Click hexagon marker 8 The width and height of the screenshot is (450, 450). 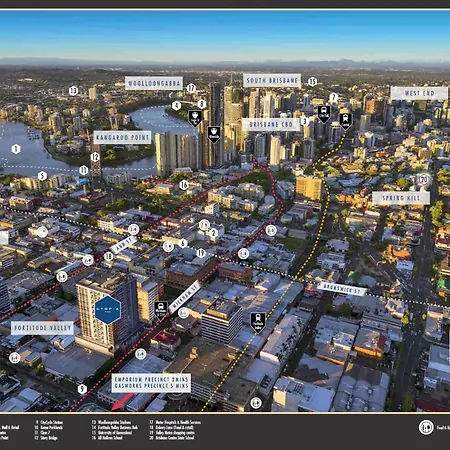coord(202,104)
